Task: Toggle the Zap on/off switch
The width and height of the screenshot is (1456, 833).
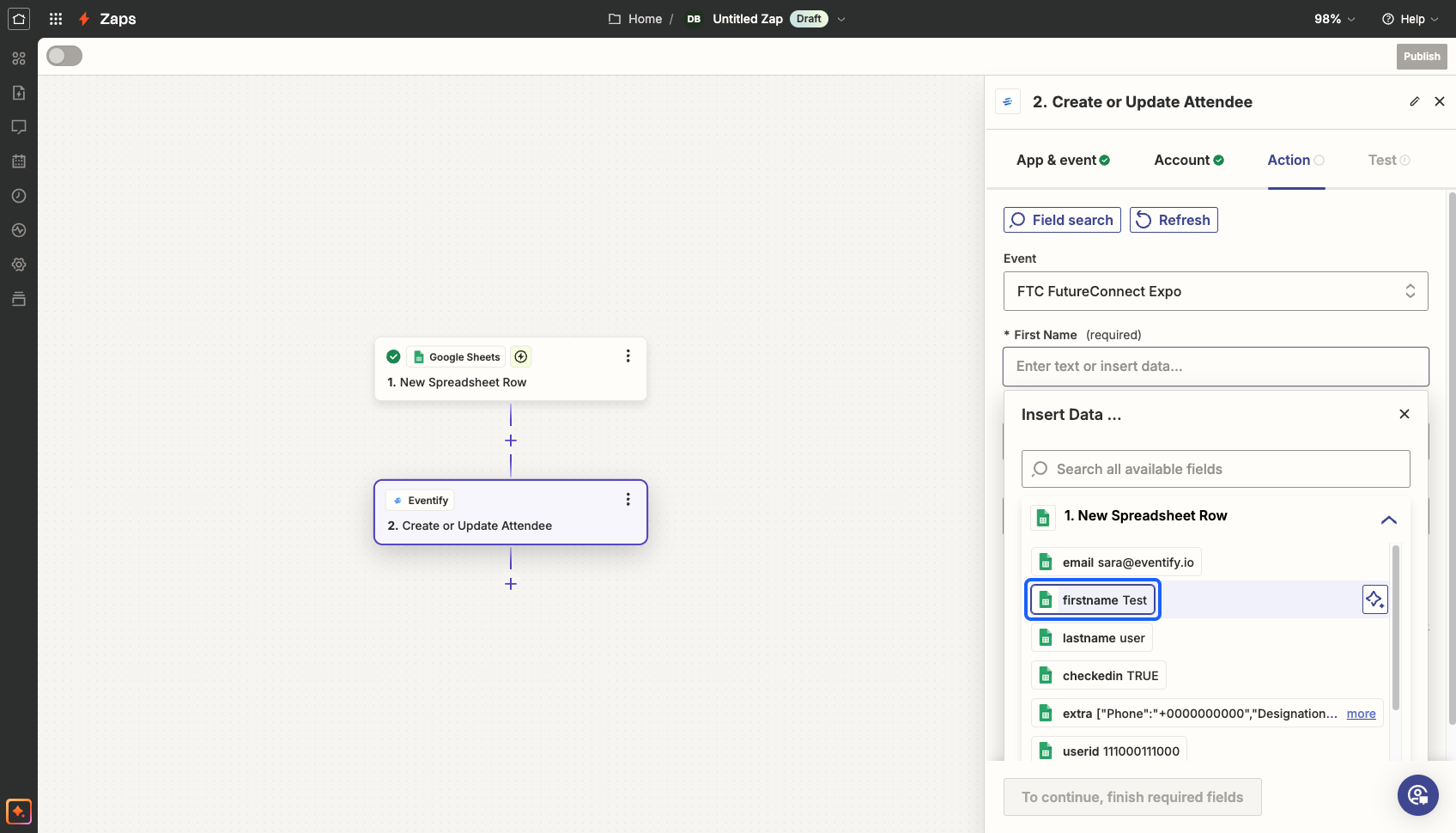Action: pos(64,56)
